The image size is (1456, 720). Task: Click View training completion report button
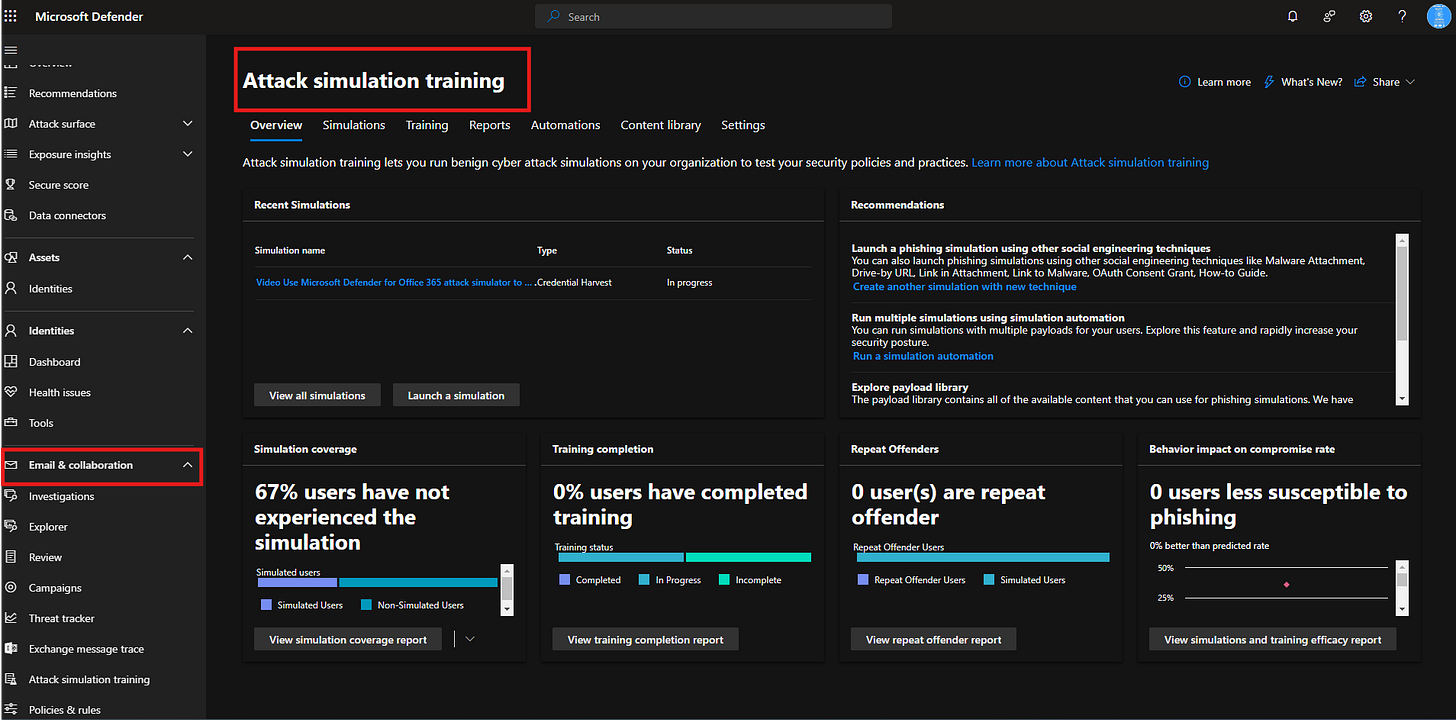tap(645, 639)
